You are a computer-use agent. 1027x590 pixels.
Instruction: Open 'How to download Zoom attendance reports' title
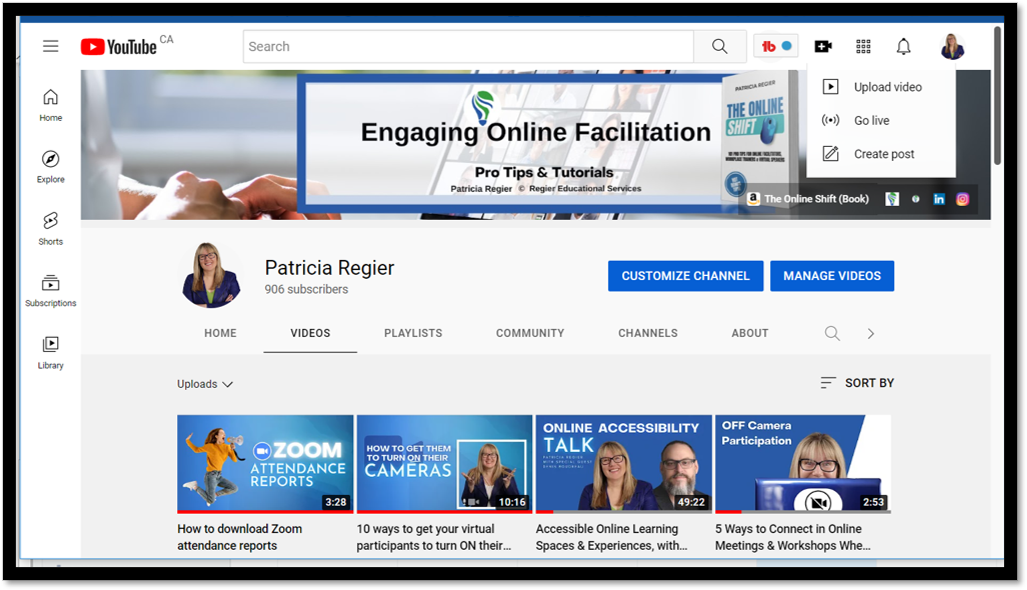point(240,537)
